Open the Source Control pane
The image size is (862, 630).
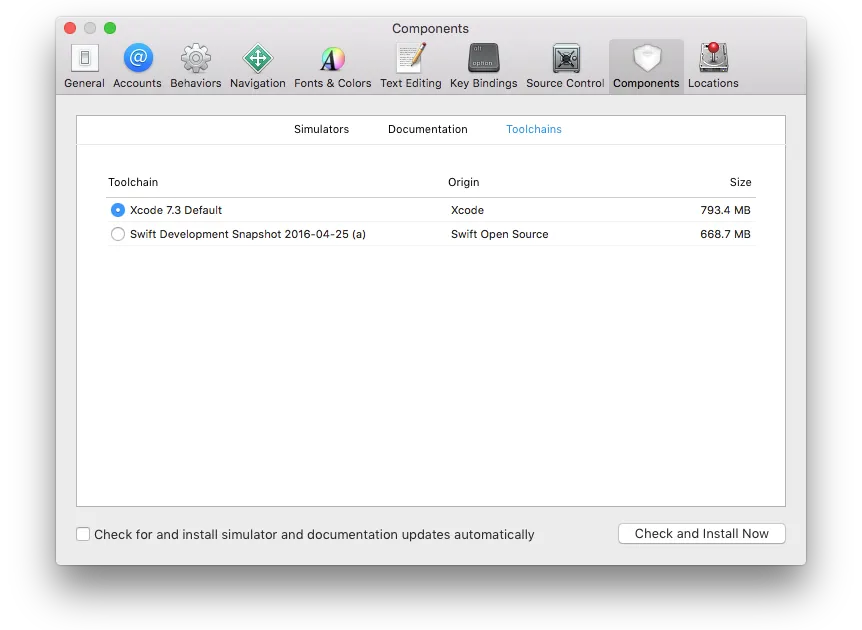click(x=565, y=66)
